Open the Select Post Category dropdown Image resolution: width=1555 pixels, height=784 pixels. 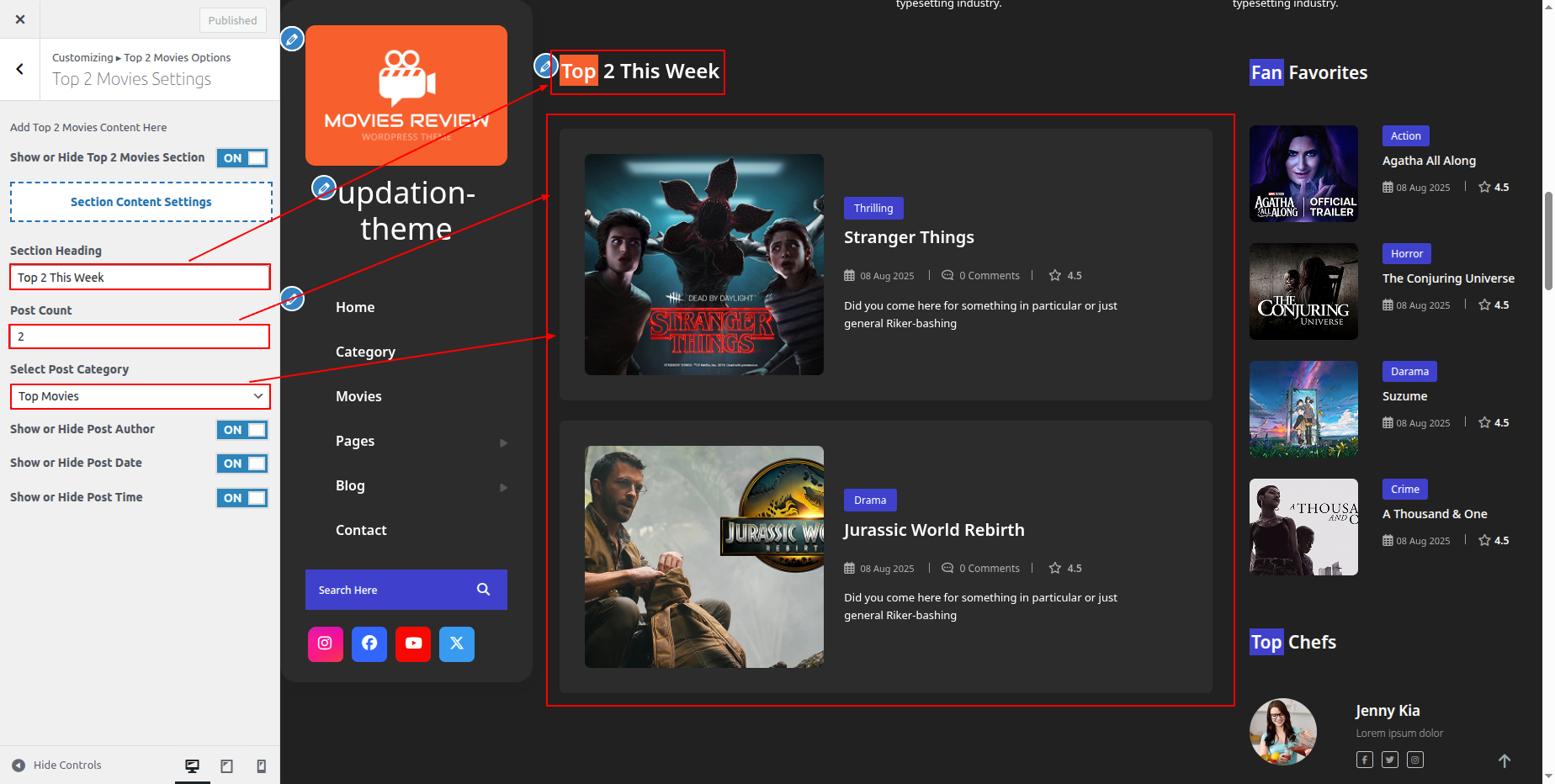pyautogui.click(x=140, y=396)
